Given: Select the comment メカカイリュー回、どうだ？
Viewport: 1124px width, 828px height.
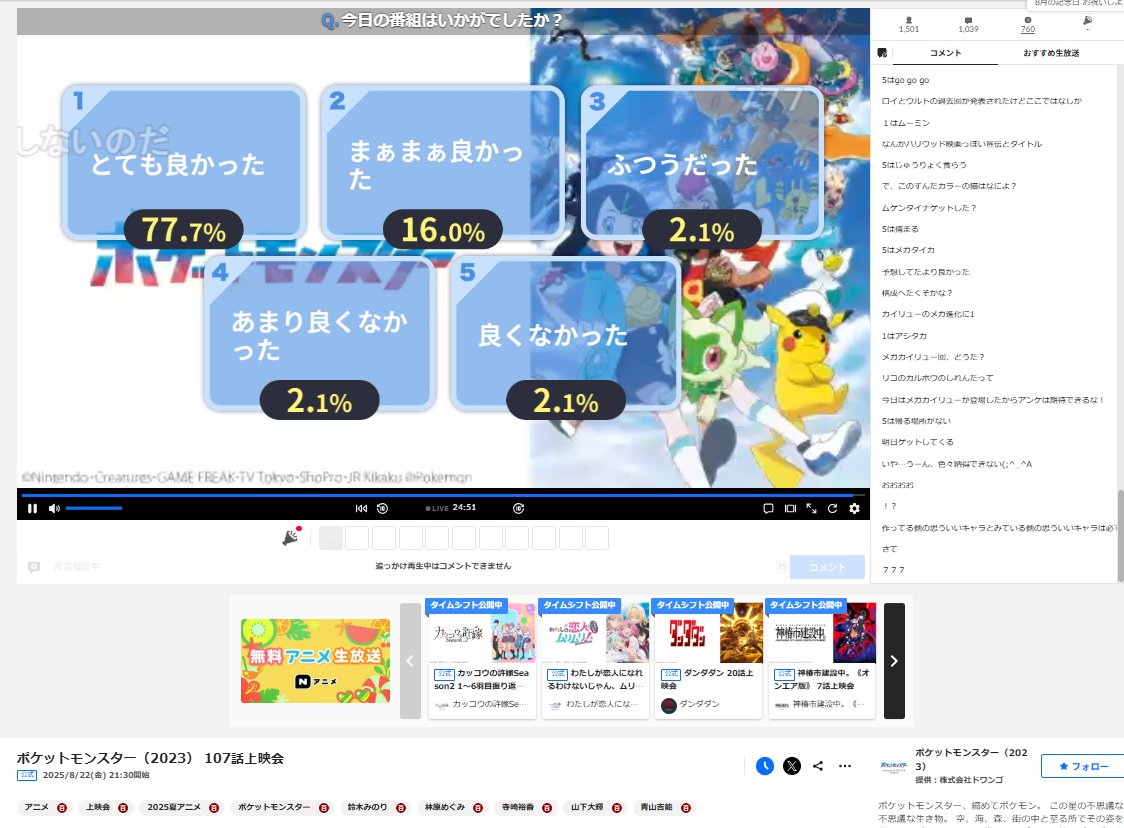Looking at the screenshot, I should click(933, 357).
